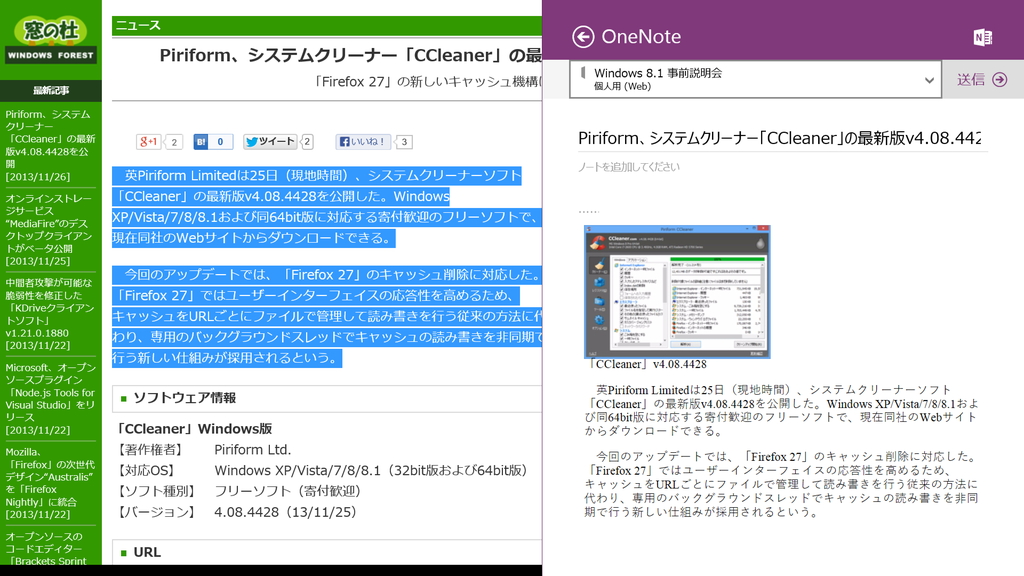The width and height of the screenshot is (1024, 576).
Task: Open the 最新記事 sidebar heading
Action: [51, 91]
